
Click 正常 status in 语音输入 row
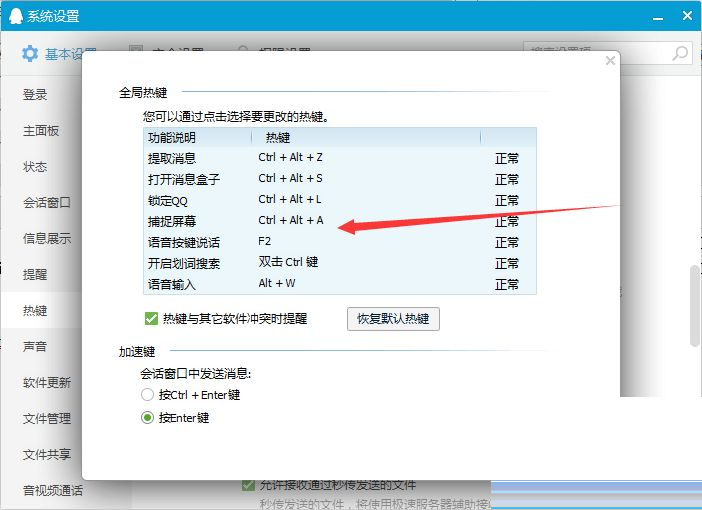[x=507, y=284]
